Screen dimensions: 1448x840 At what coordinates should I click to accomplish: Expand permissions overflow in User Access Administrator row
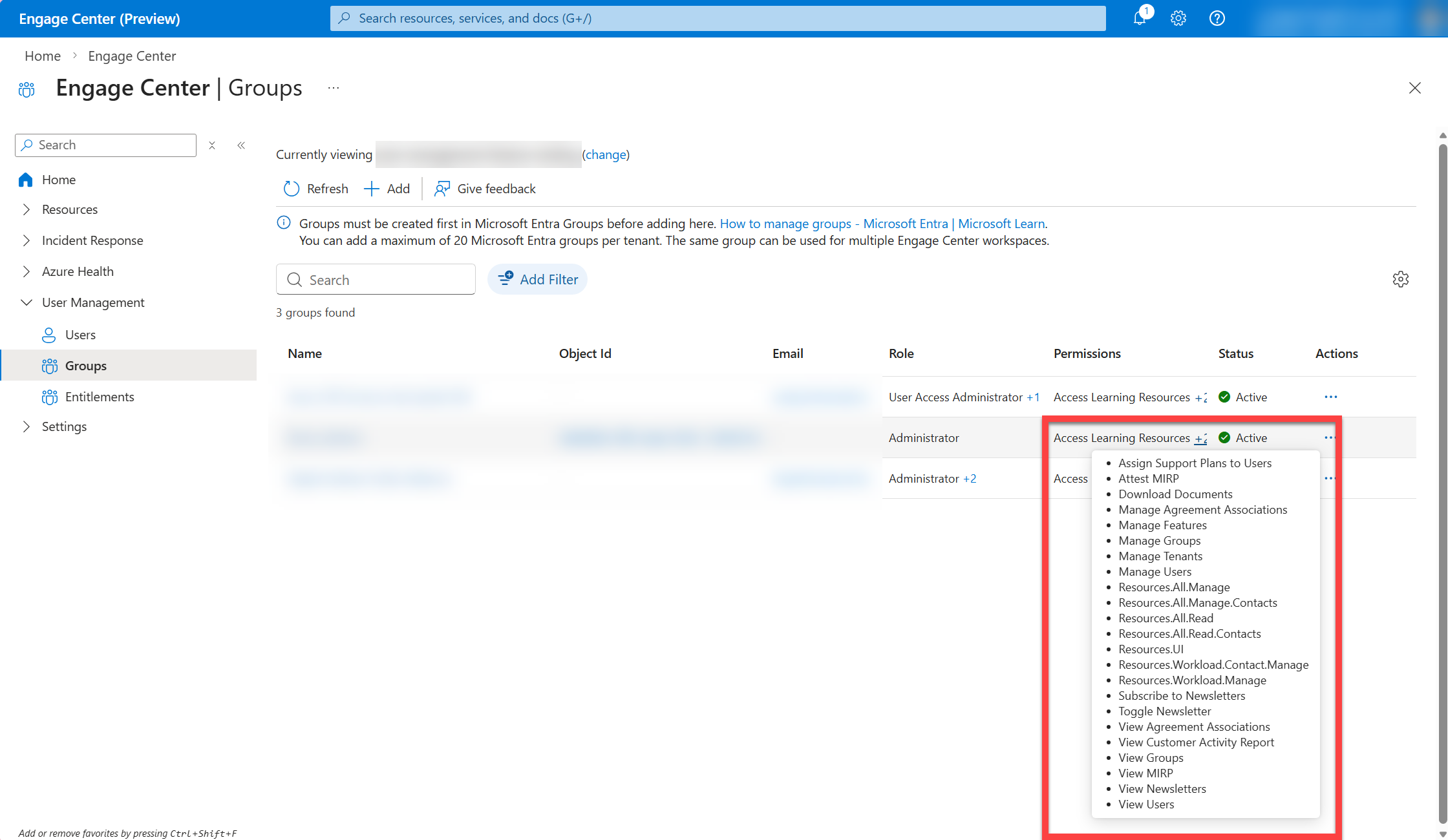1200,397
